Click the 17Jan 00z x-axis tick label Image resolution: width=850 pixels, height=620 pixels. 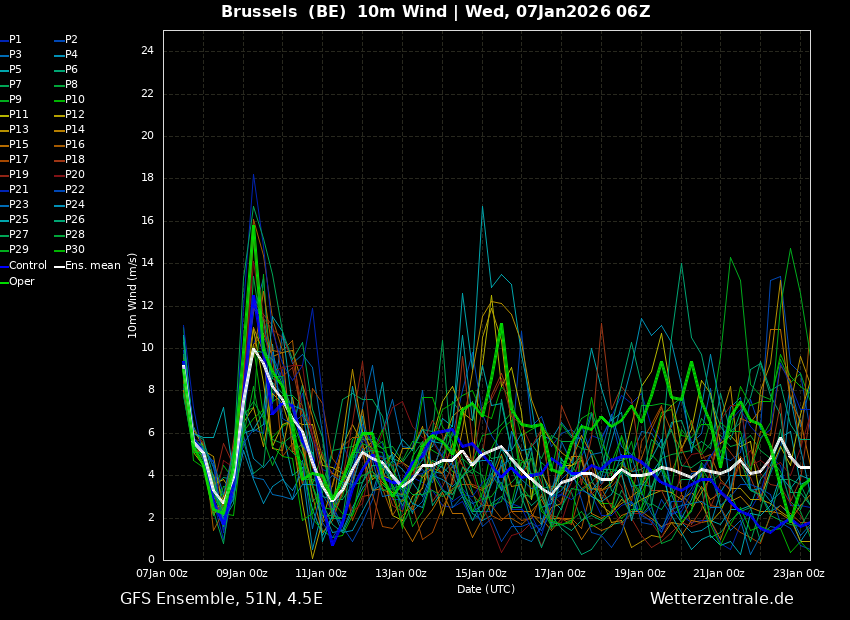pos(560,573)
